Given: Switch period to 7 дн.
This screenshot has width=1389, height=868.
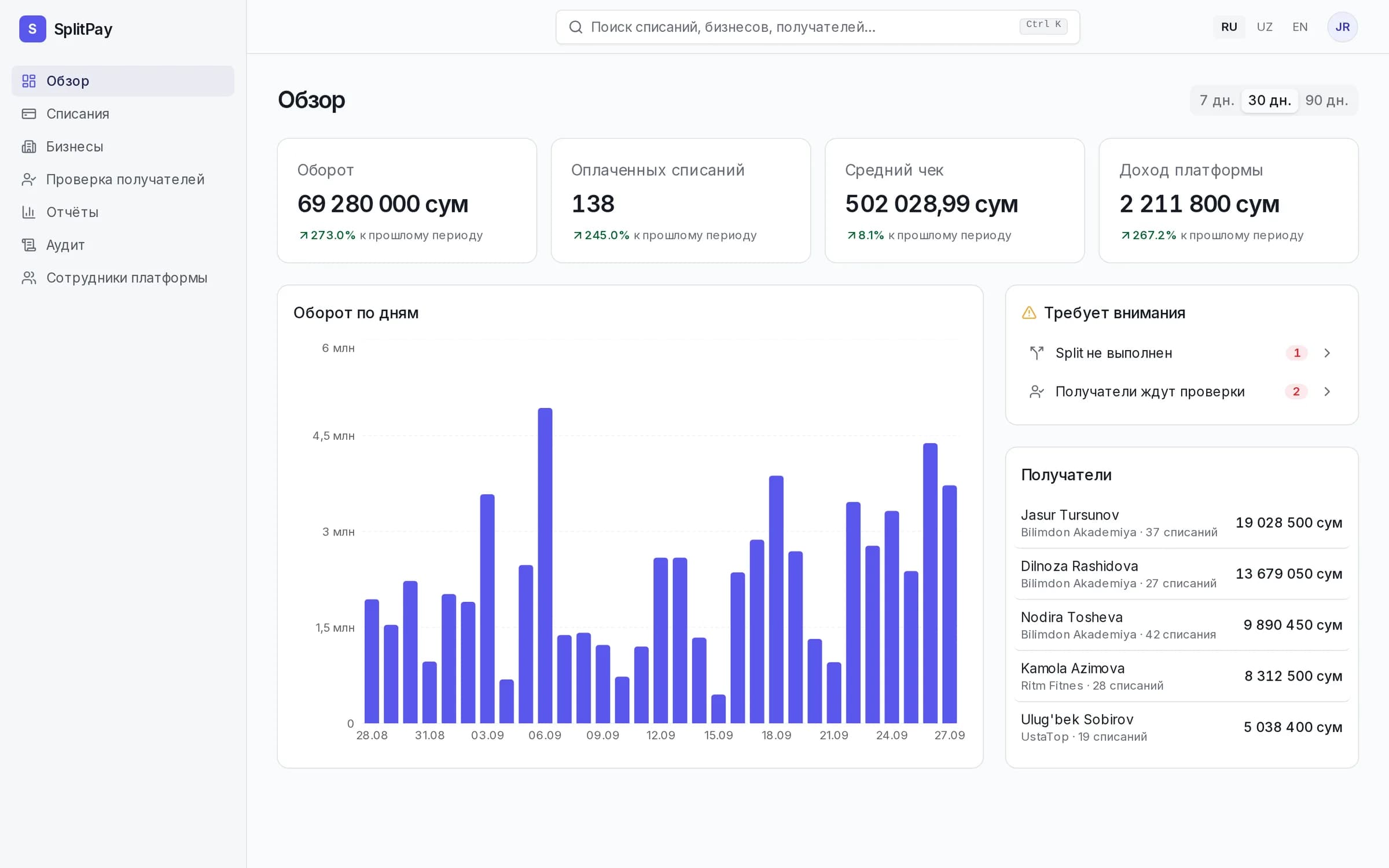Looking at the screenshot, I should (1217, 101).
